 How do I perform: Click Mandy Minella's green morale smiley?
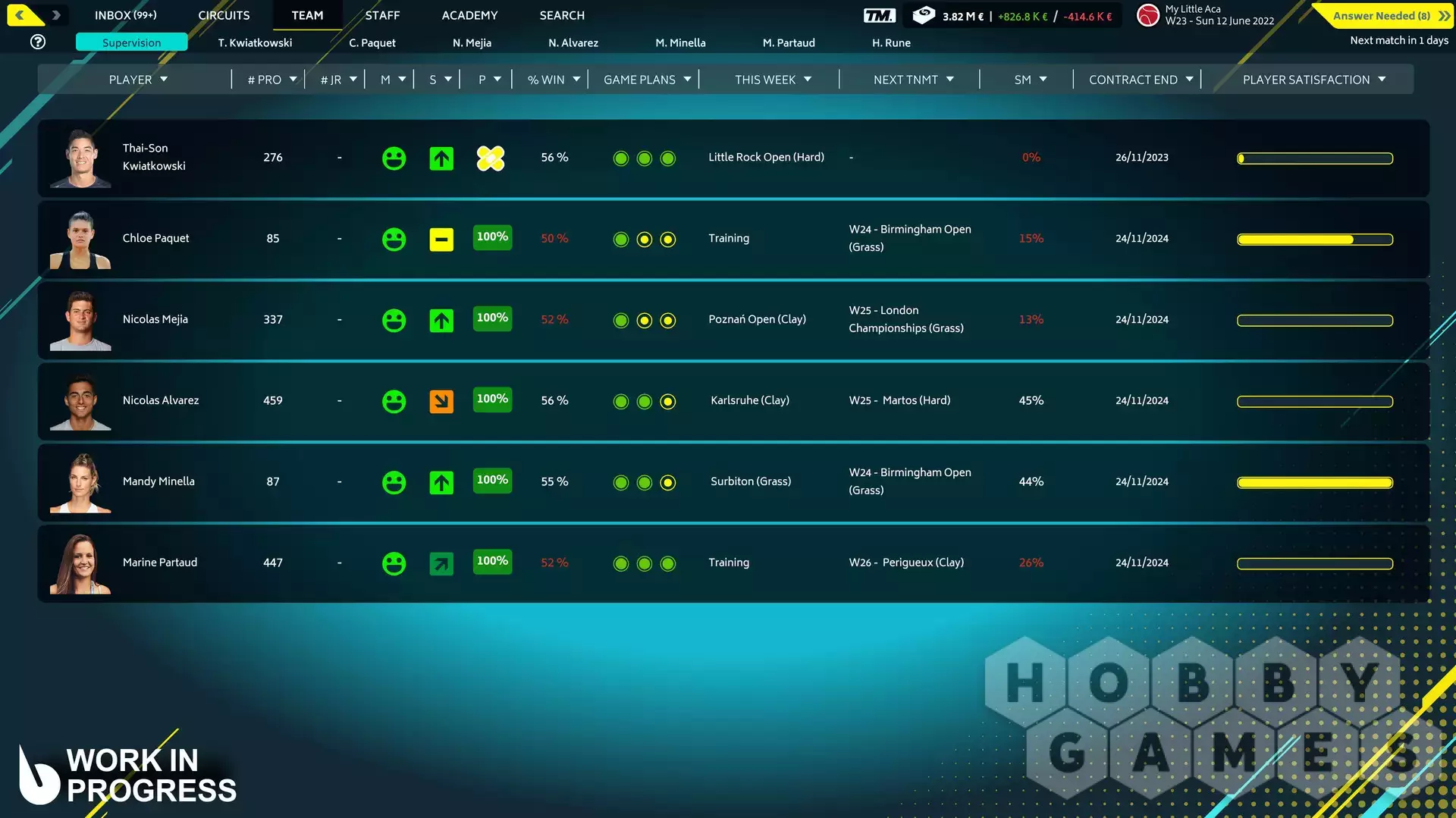click(394, 482)
